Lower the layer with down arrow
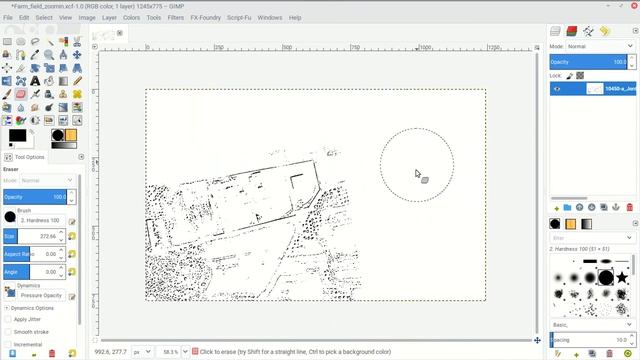640x360 pixels. click(591, 207)
